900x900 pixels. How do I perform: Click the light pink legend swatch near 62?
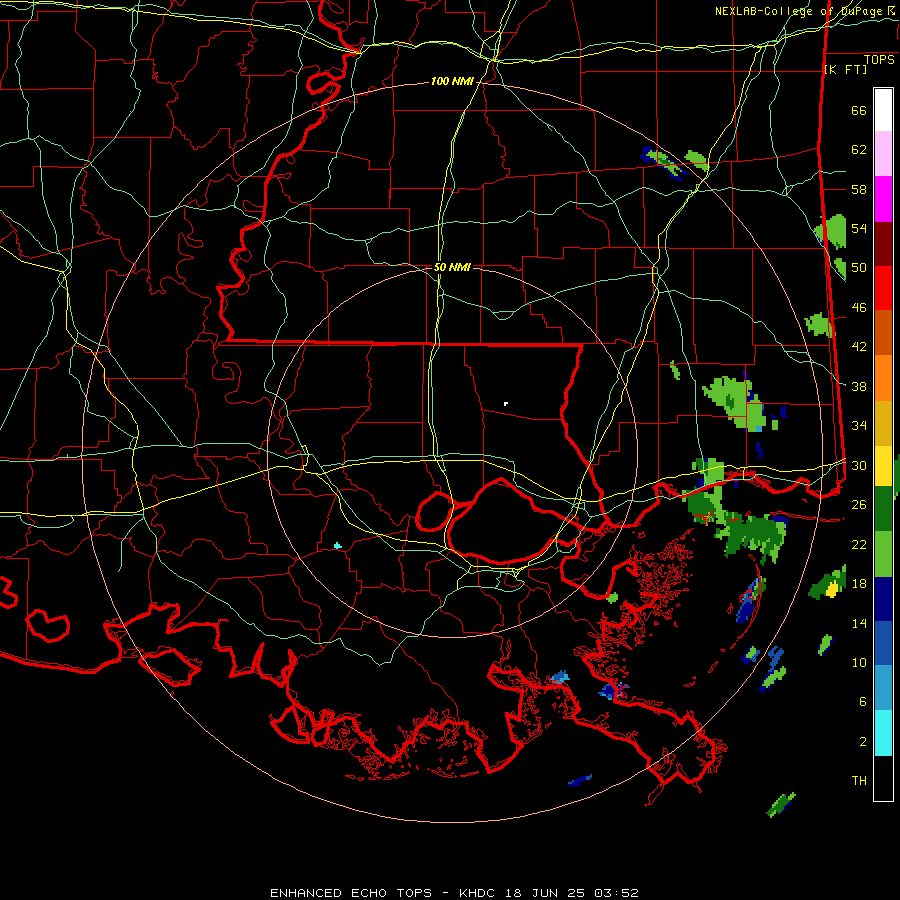coord(883,154)
